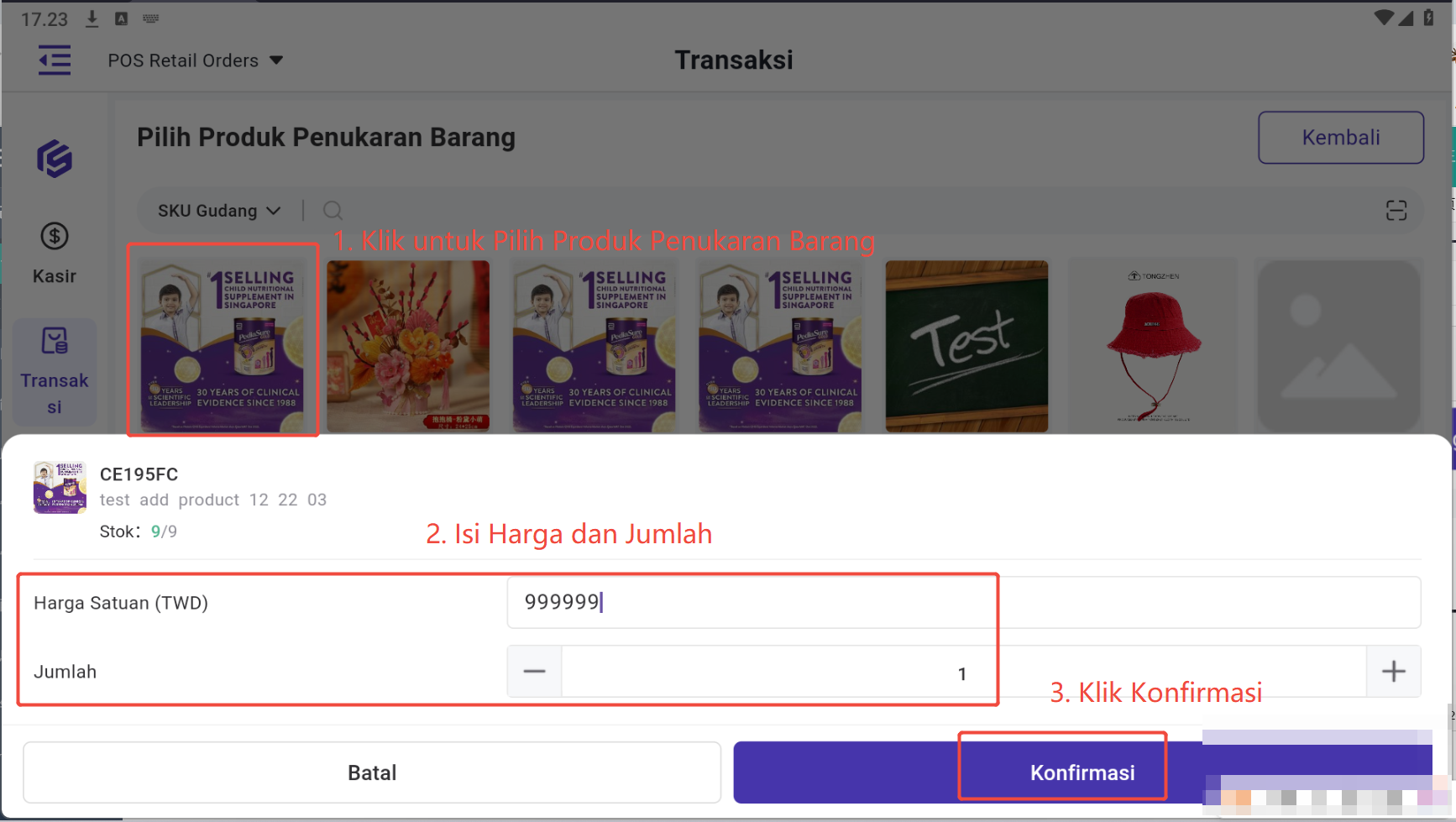Increase Jumlah with the plus button
1456x822 pixels.
coord(1393,672)
